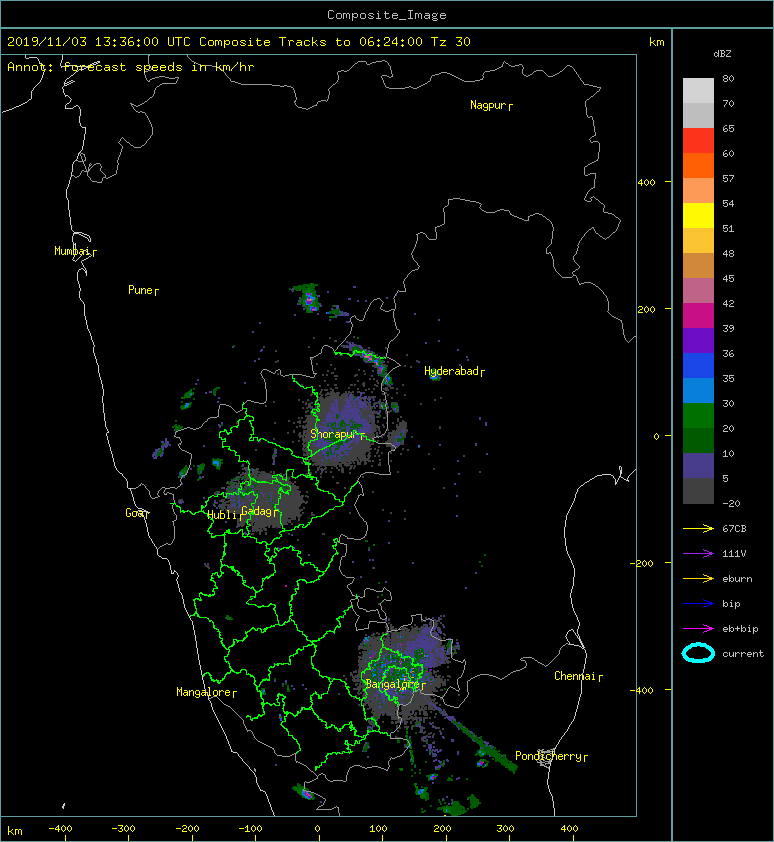Click the '67CB' legend label text
The height and width of the screenshot is (842, 774).
734,528
